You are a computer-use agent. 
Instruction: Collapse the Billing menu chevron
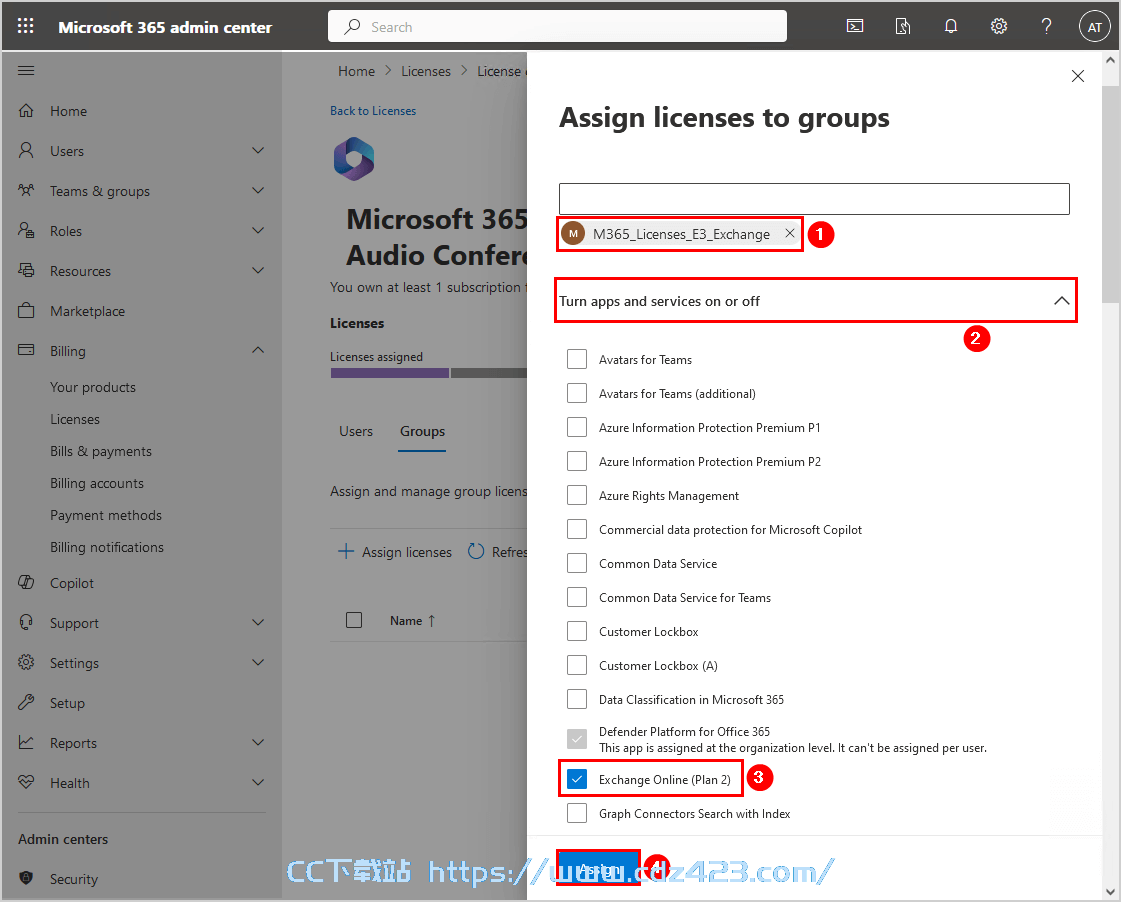coord(258,350)
